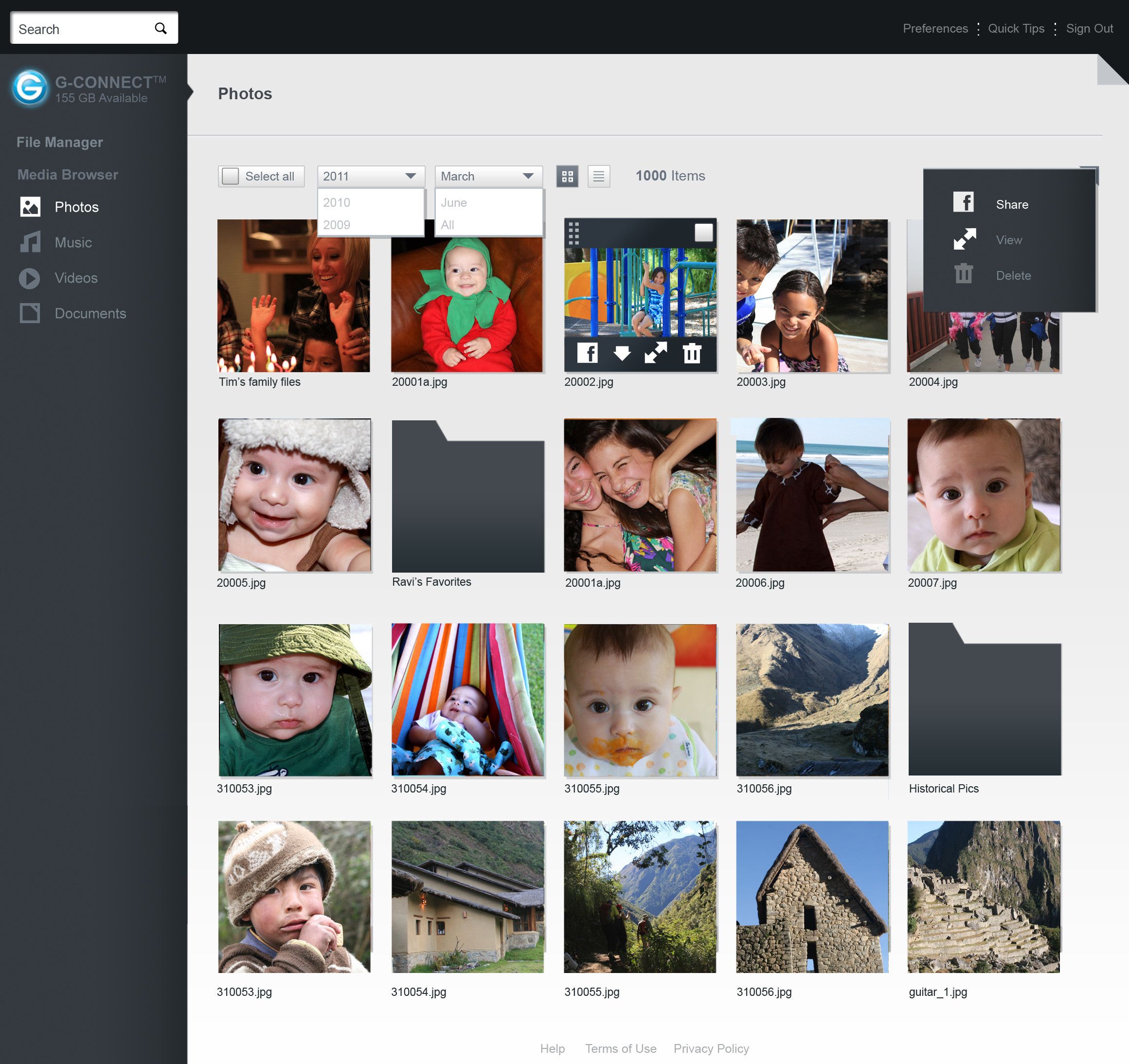The image size is (1129, 1064).
Task: Tick the checkbox on 20002.jpg thumbnail
Action: pos(704,233)
